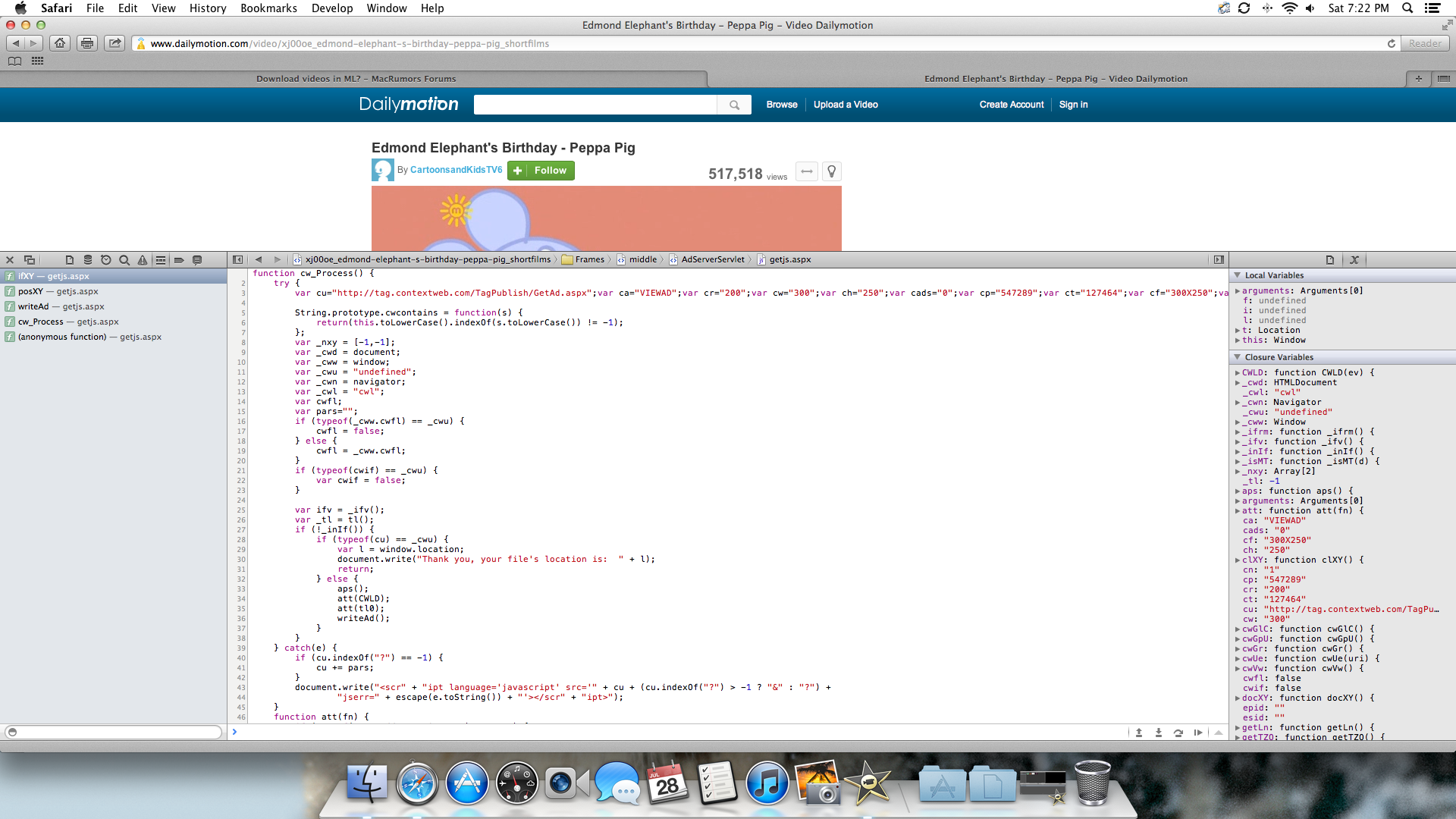Click the Continue script execution button
Viewport: 1456px width, 819px height.
pos(1198,733)
